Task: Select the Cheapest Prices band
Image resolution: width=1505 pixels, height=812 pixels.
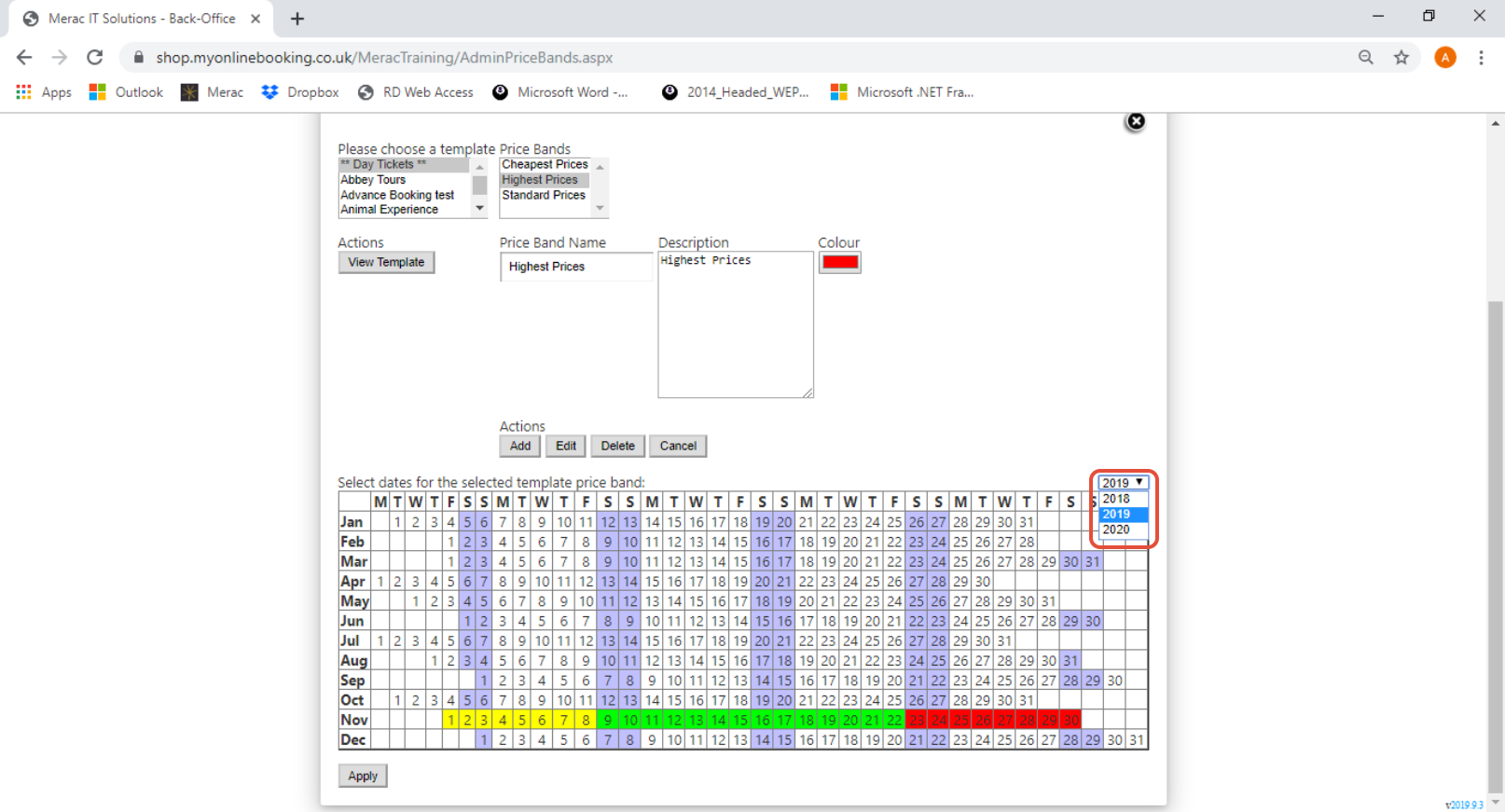Action: pos(545,165)
